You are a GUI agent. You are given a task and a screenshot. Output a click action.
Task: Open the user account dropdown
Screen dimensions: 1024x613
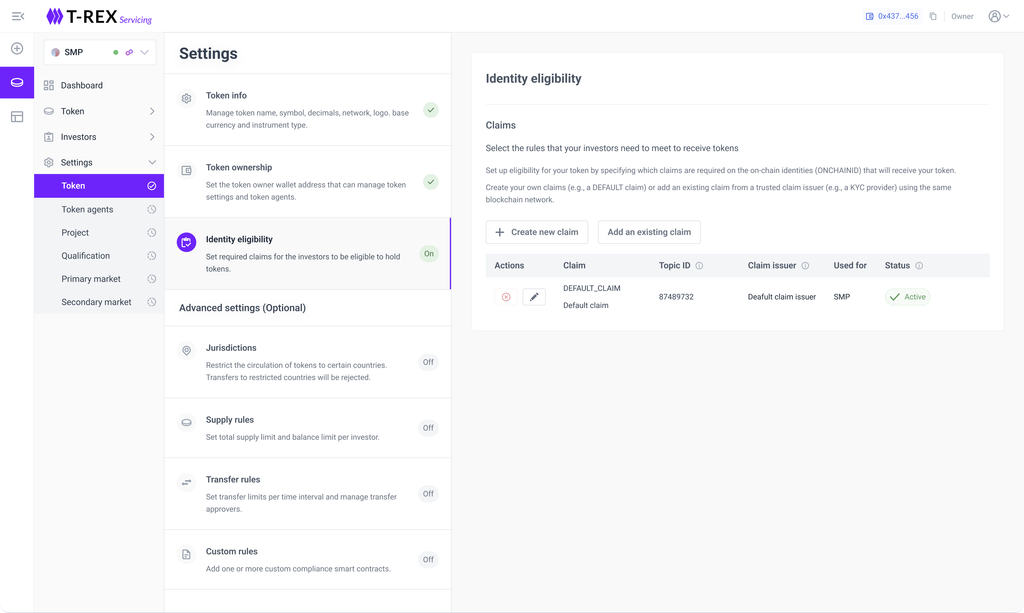pos(998,16)
